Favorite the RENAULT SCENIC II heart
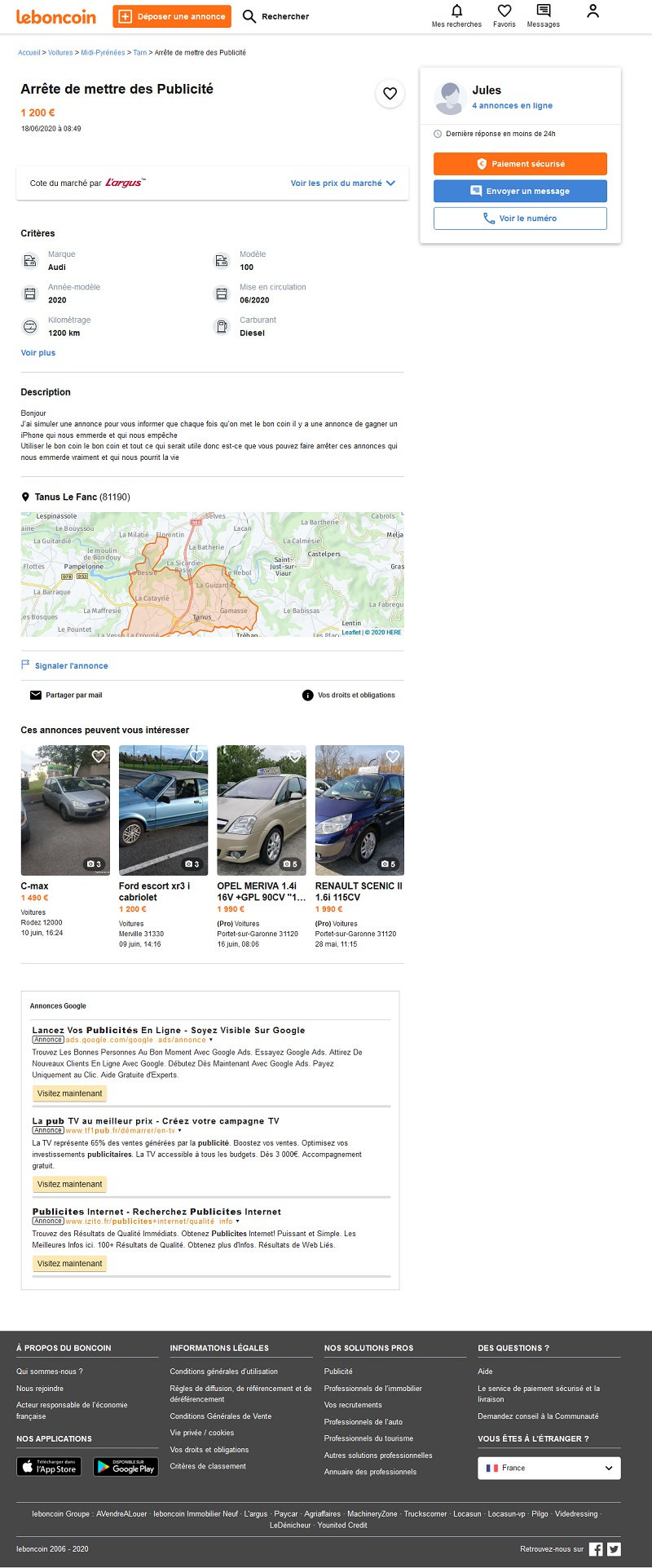The height and width of the screenshot is (1568, 652). [393, 757]
